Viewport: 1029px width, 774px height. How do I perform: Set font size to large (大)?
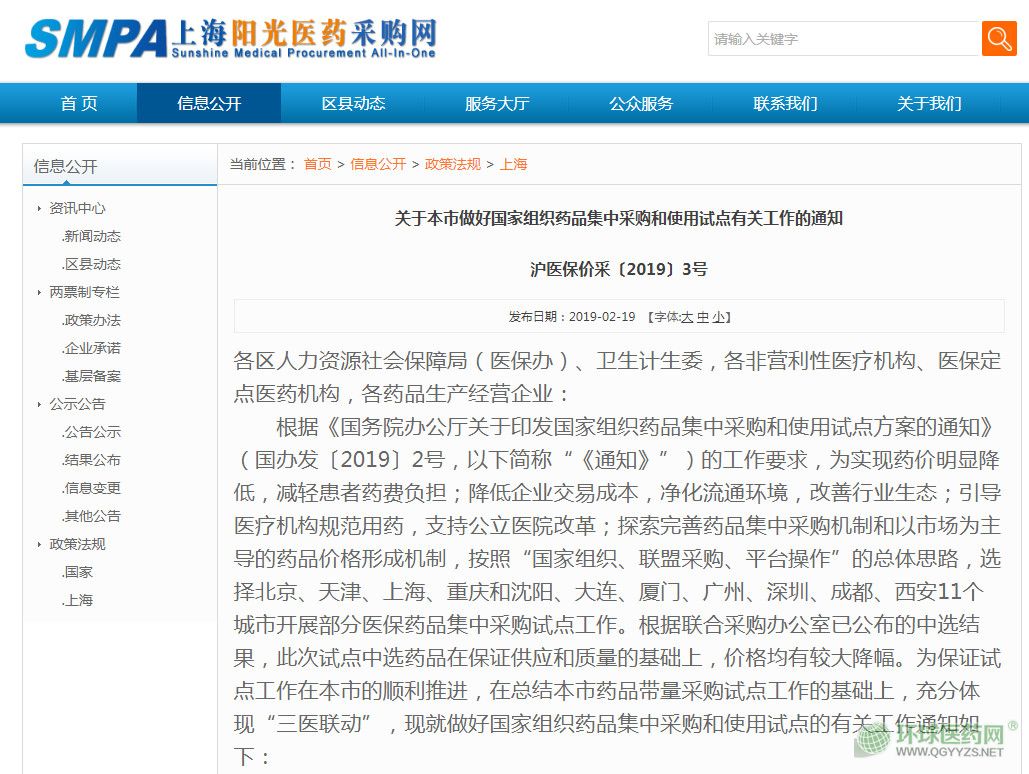click(687, 317)
